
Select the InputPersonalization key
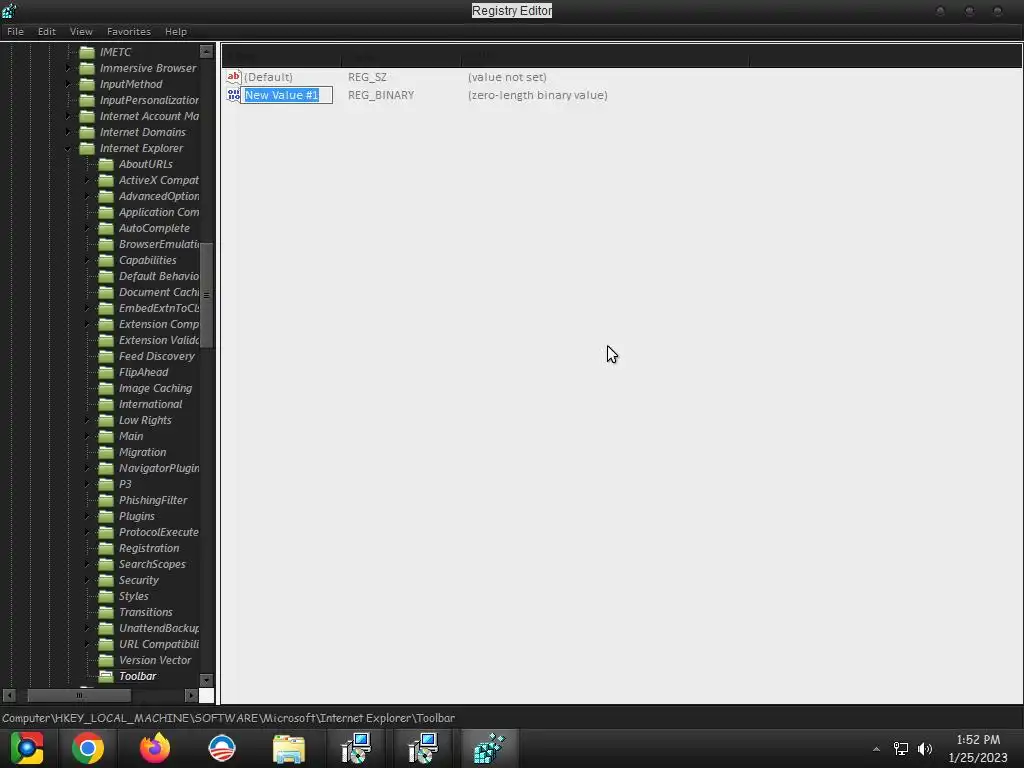tap(149, 100)
